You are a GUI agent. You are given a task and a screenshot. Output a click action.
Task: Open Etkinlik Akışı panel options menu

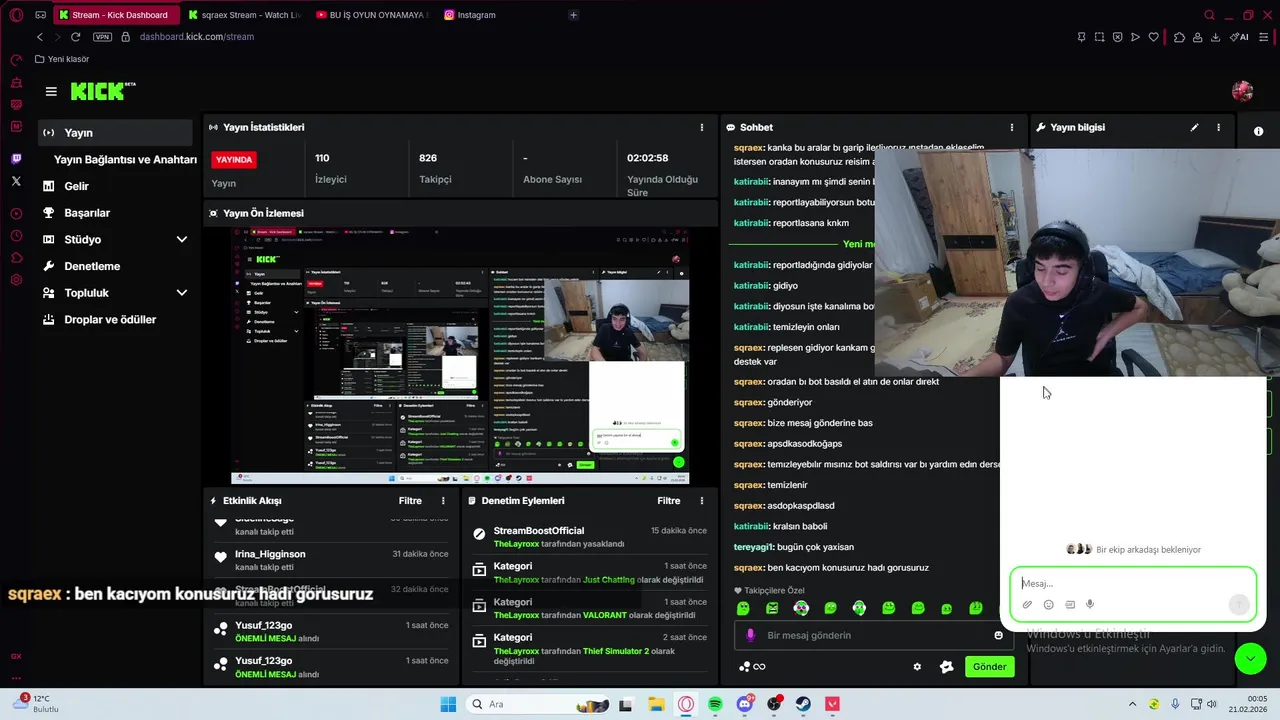pos(443,501)
